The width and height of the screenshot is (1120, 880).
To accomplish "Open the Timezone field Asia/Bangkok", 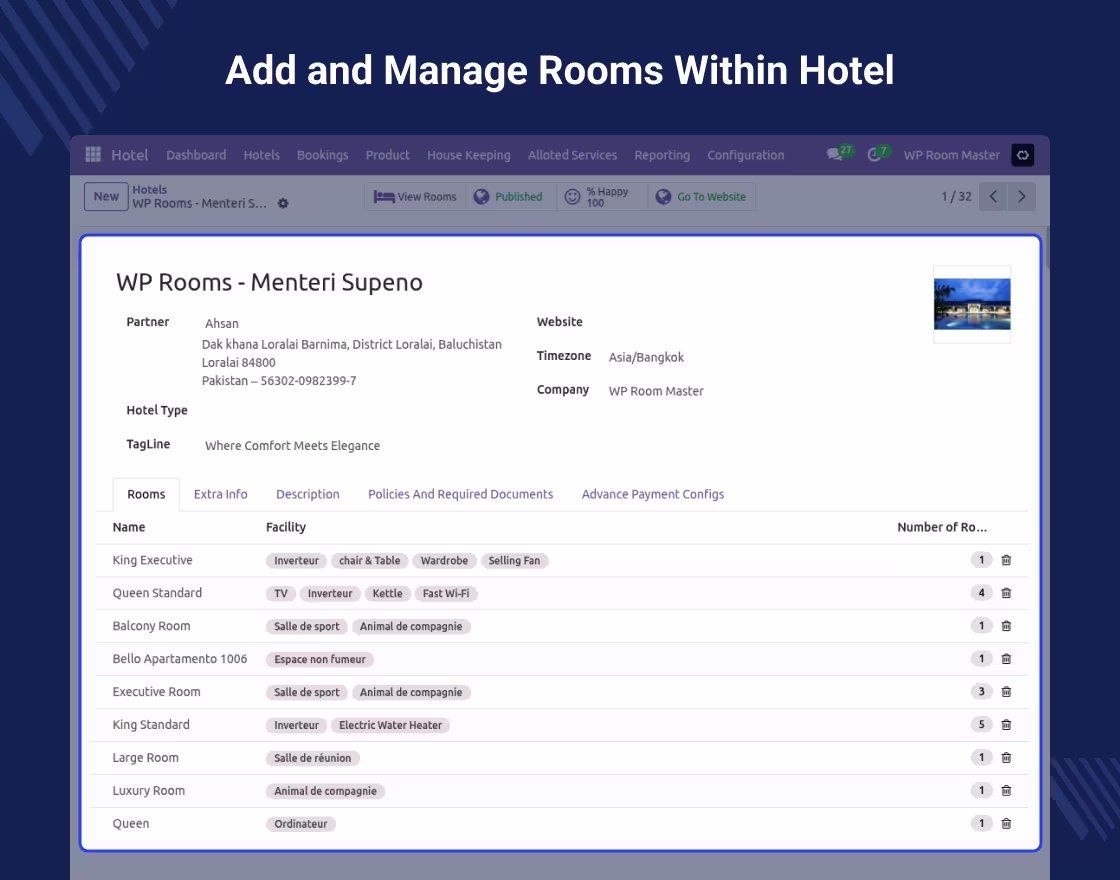I will 646,357.
